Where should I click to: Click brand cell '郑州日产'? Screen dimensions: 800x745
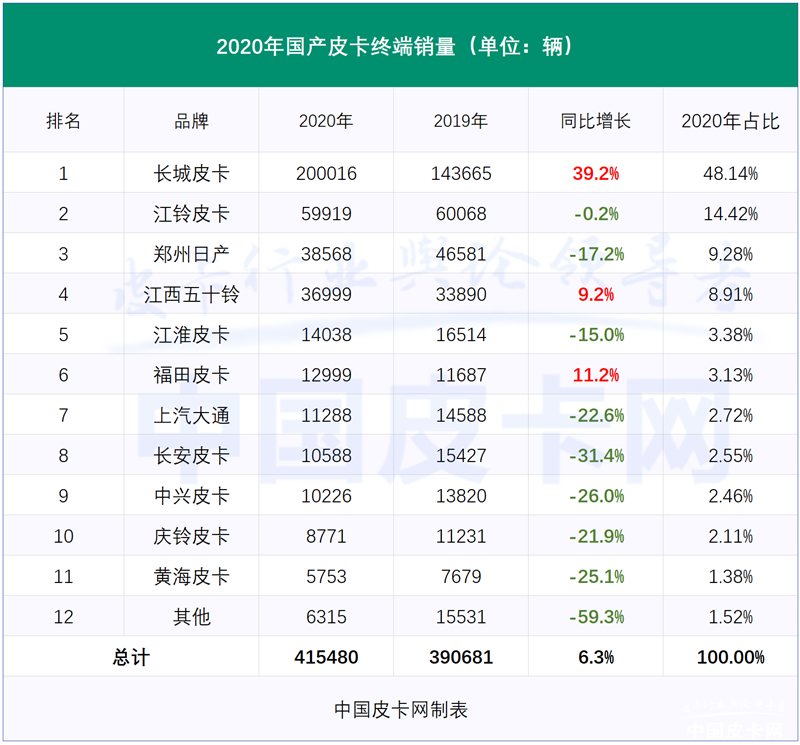click(191, 254)
